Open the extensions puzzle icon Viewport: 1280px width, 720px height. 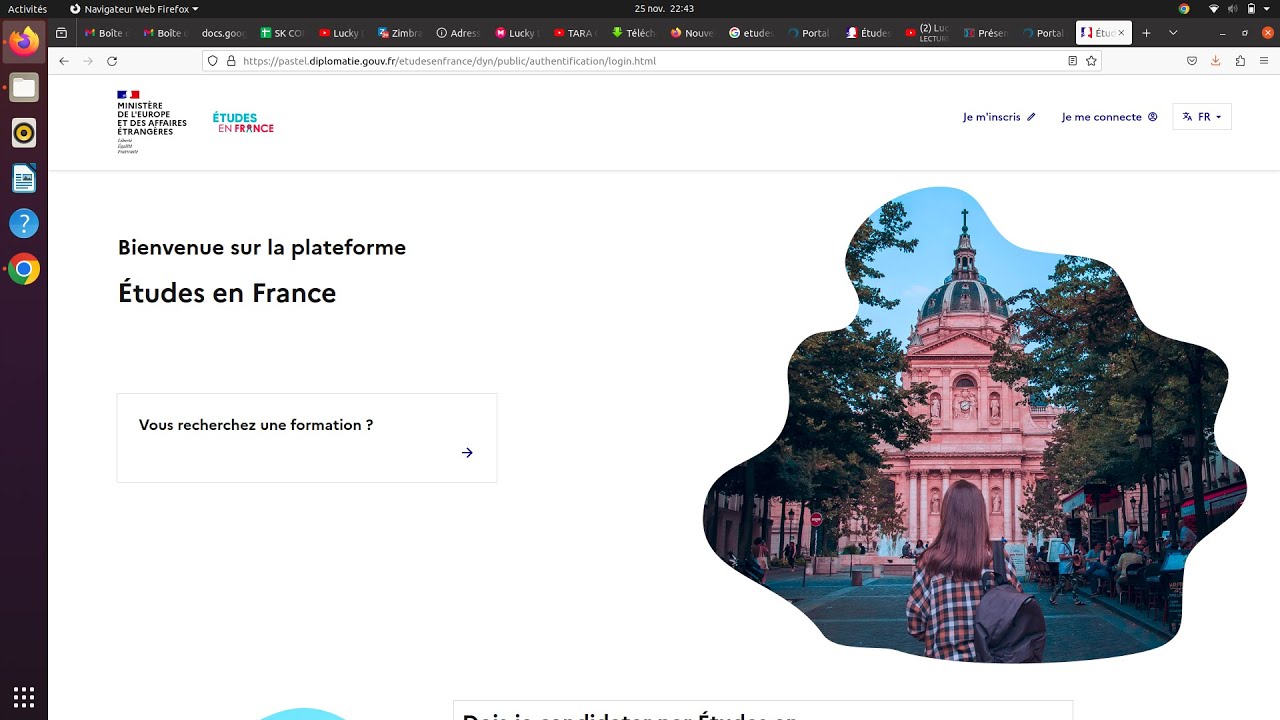tap(1240, 61)
